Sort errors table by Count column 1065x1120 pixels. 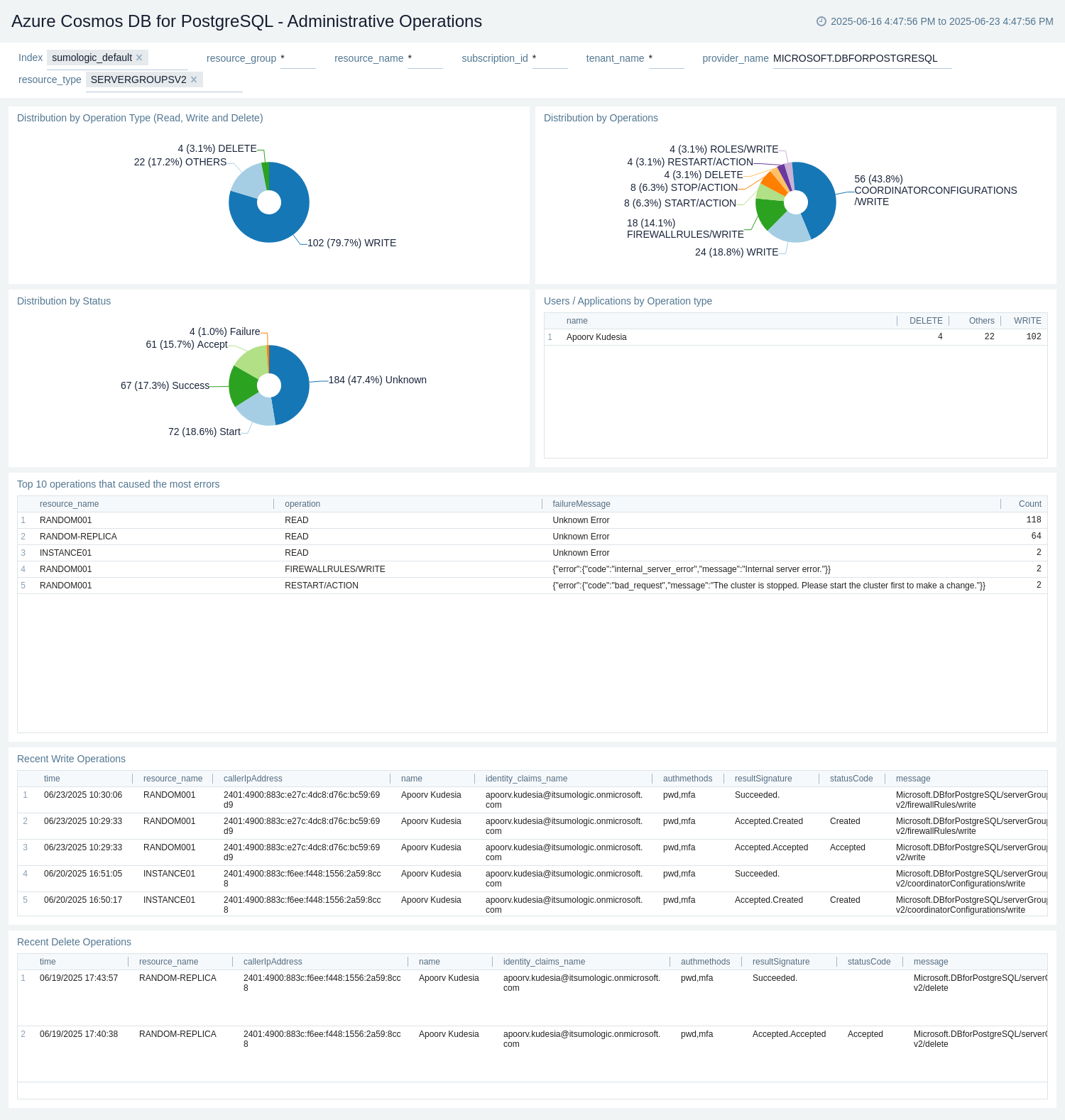(x=1029, y=504)
